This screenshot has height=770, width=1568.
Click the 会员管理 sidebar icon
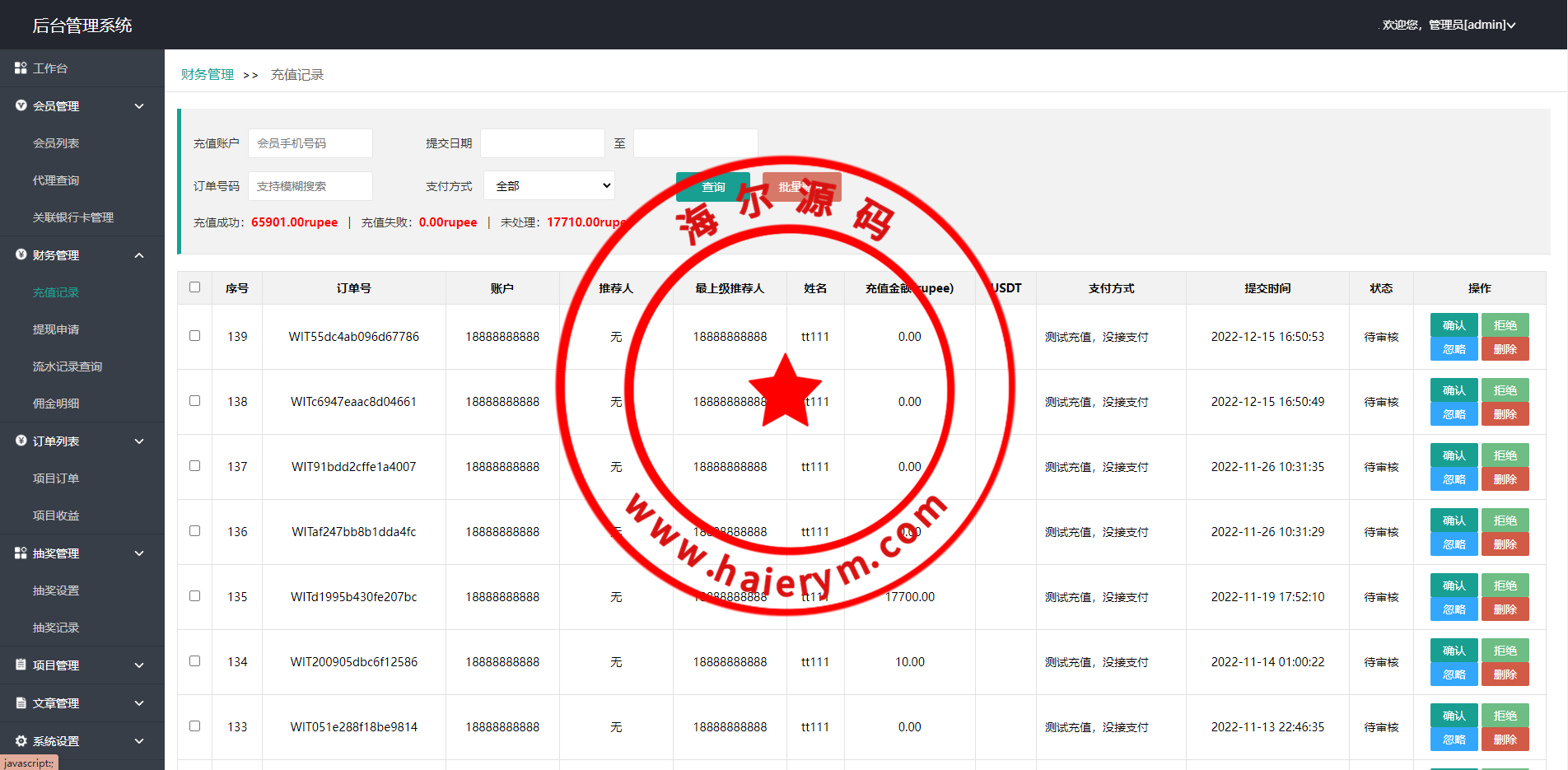pyautogui.click(x=21, y=106)
